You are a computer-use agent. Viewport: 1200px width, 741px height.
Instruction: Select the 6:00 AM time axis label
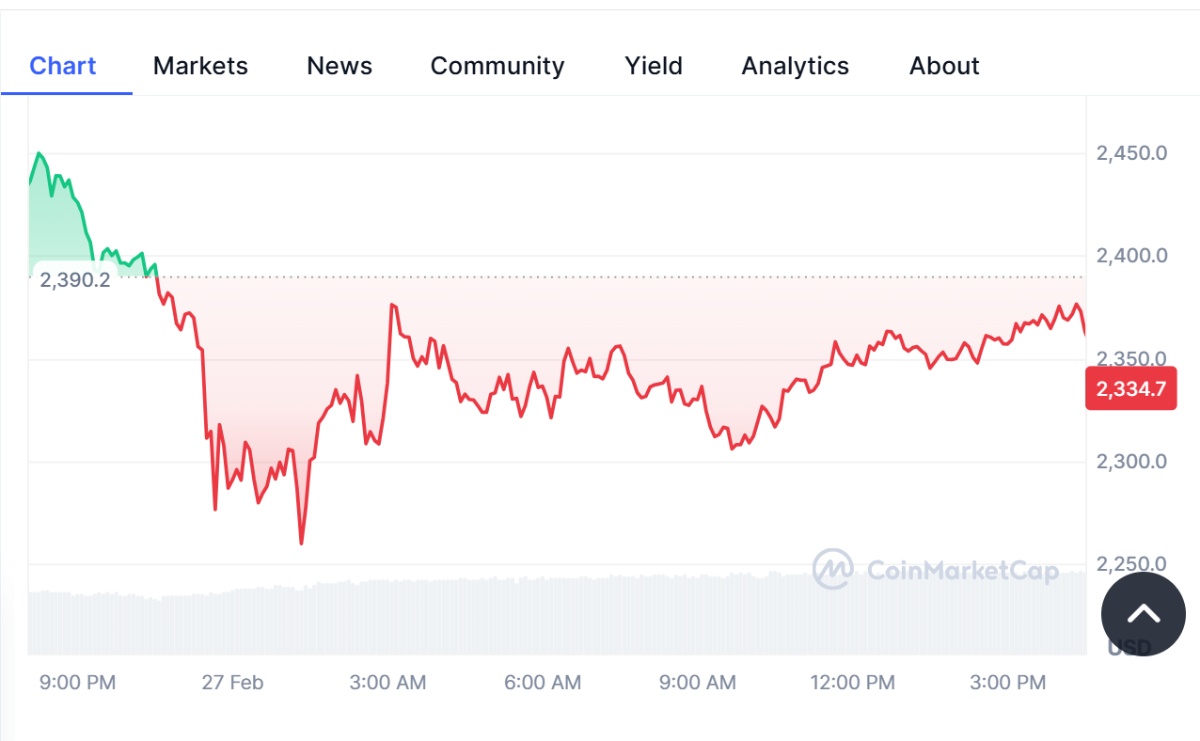pos(542,683)
